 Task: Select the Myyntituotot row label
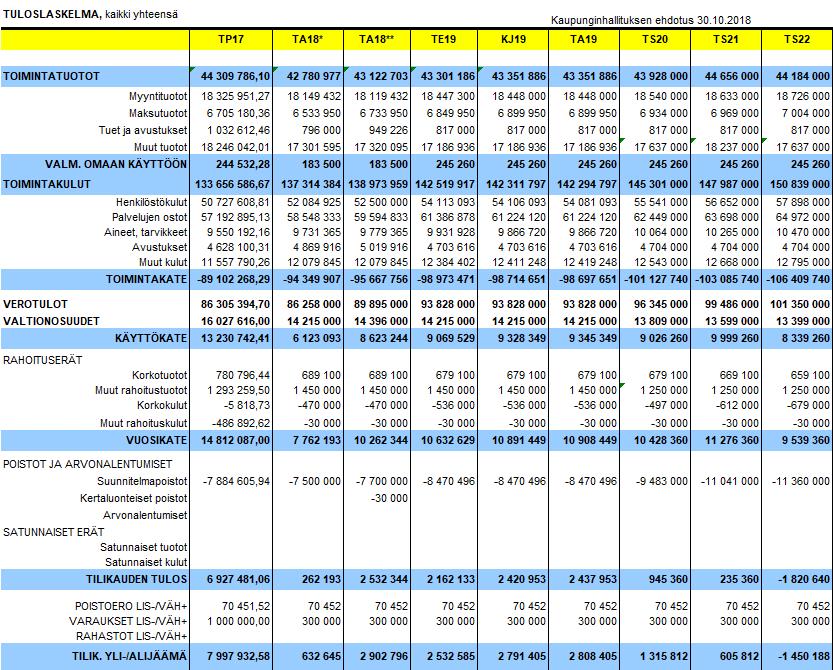point(158,96)
